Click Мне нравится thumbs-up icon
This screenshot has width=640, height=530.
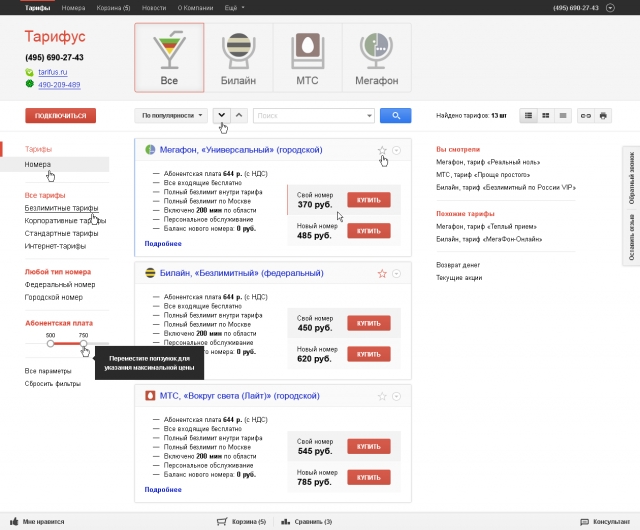(14, 521)
